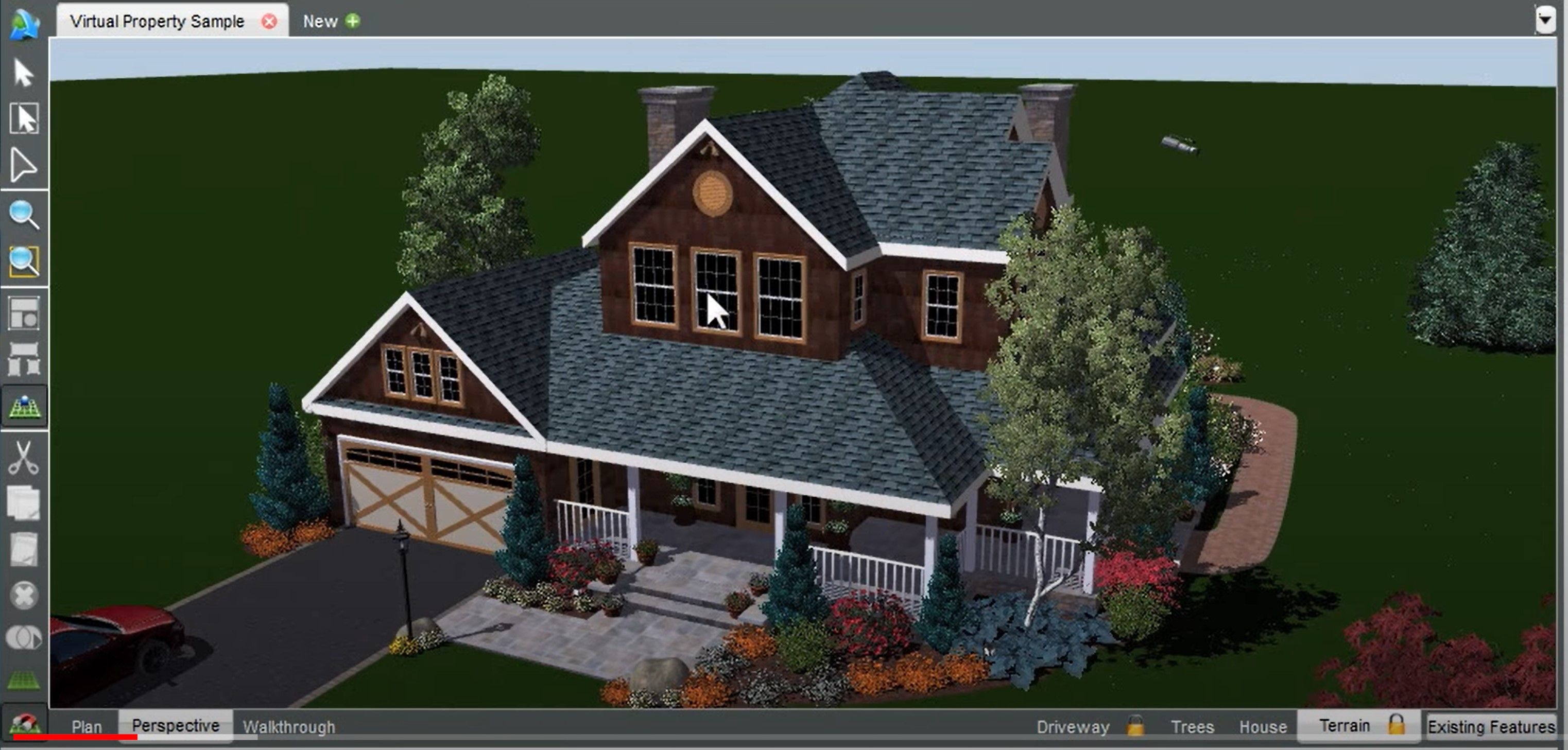Select the zoom in tool

25,215
